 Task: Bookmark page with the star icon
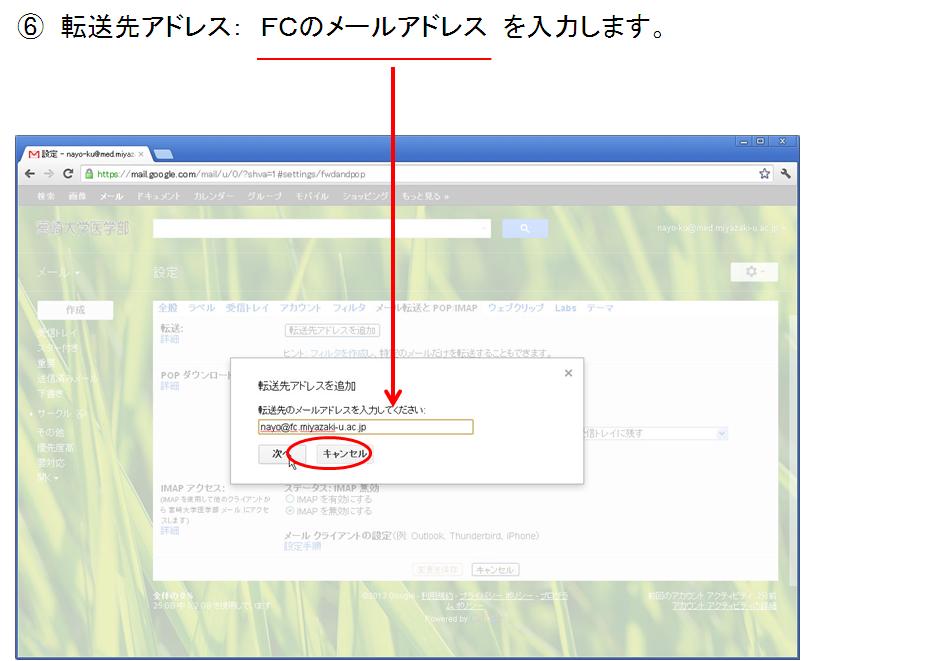pyautogui.click(x=765, y=174)
